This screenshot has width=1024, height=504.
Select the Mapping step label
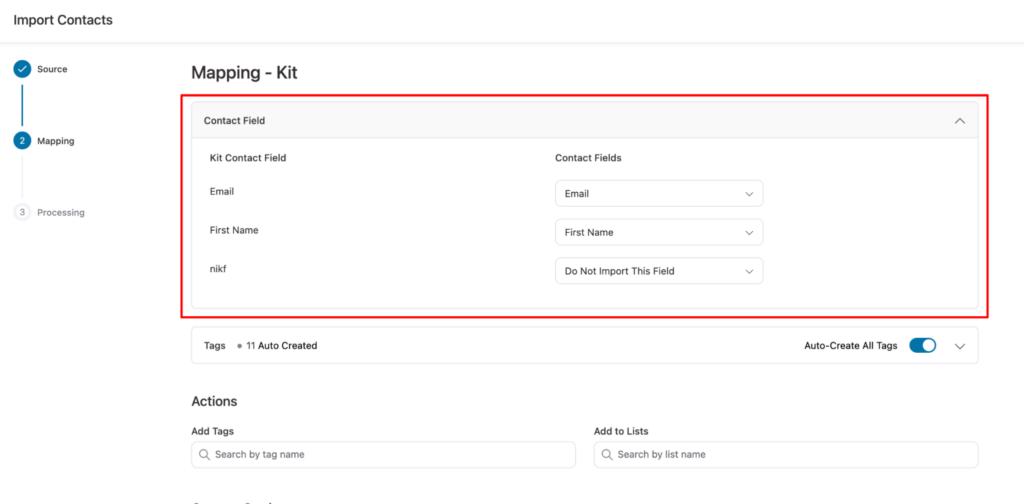(x=55, y=141)
